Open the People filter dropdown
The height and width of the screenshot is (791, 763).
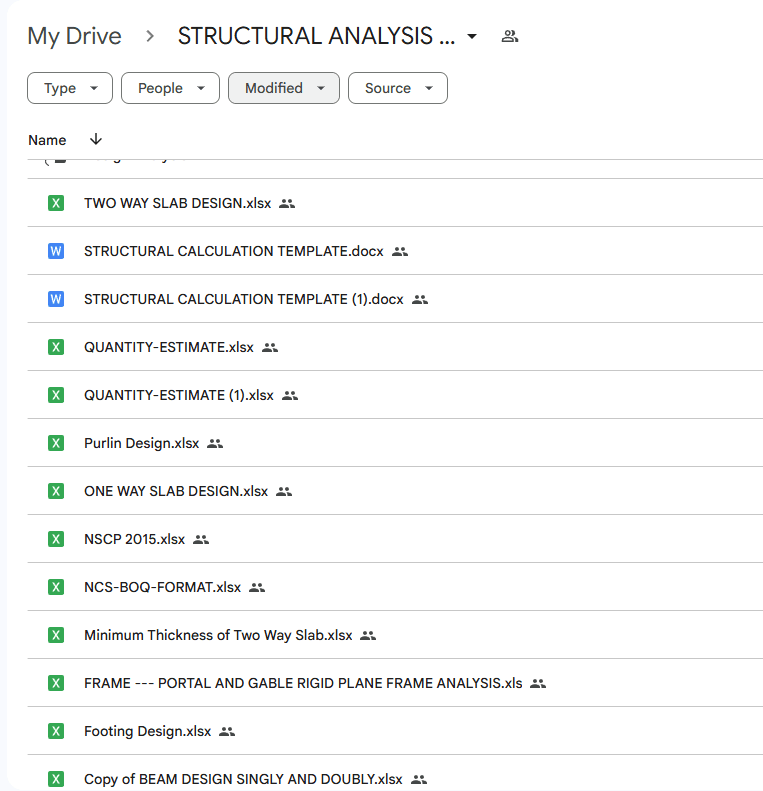pyautogui.click(x=170, y=88)
